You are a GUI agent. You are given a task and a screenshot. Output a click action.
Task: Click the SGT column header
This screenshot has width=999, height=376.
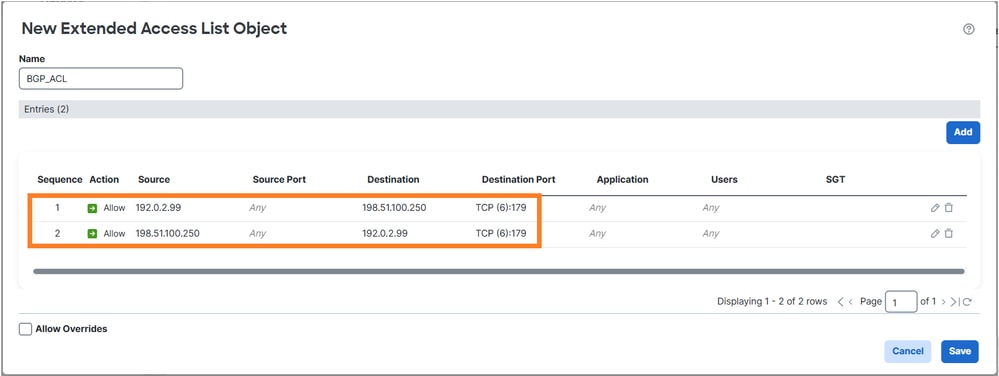point(835,180)
